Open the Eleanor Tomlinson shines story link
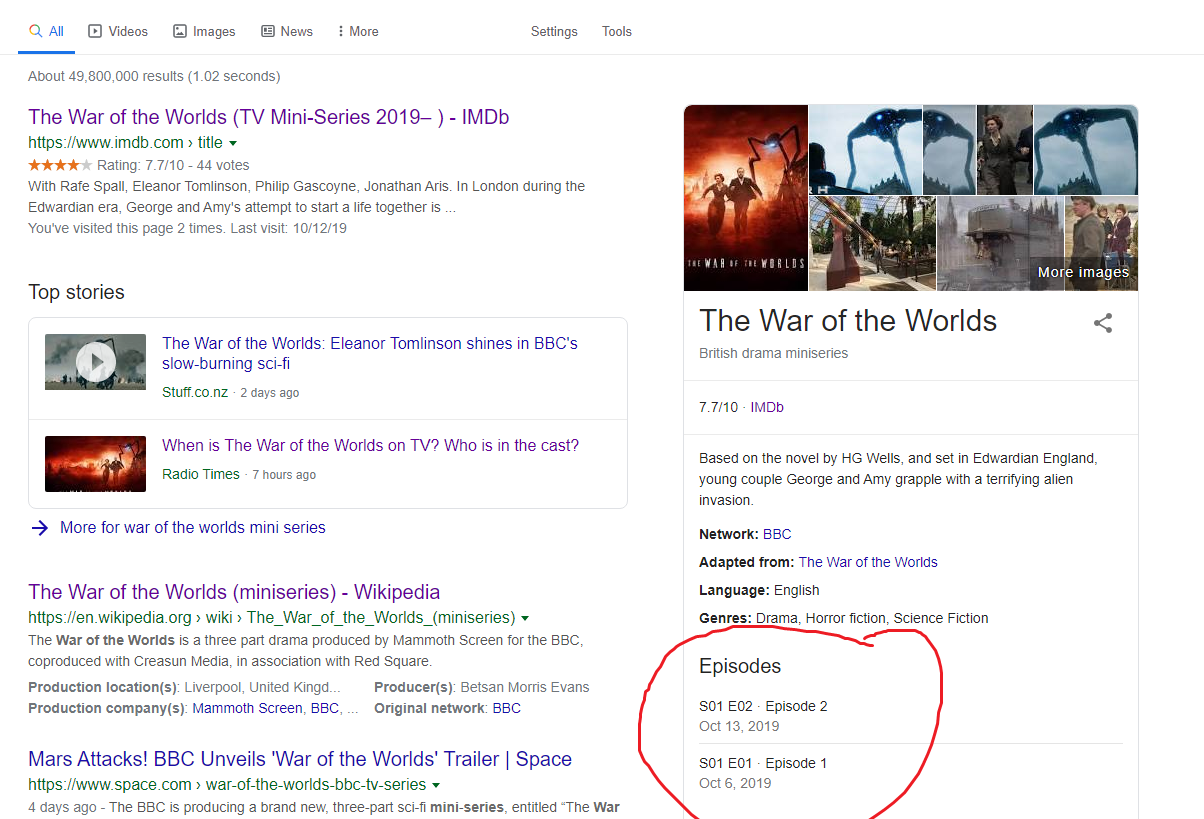1204x819 pixels. pos(370,353)
